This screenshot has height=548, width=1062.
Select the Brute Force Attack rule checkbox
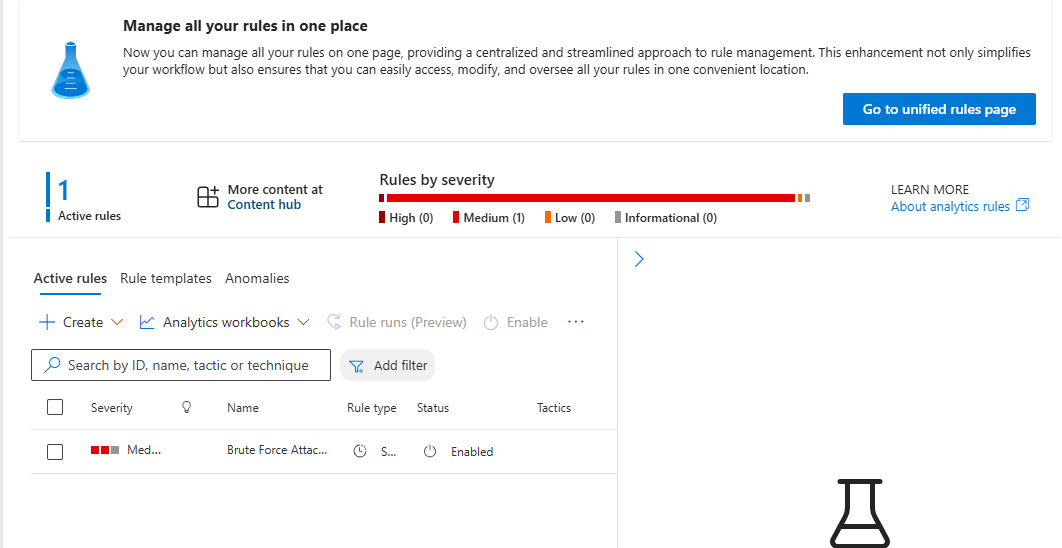click(55, 452)
